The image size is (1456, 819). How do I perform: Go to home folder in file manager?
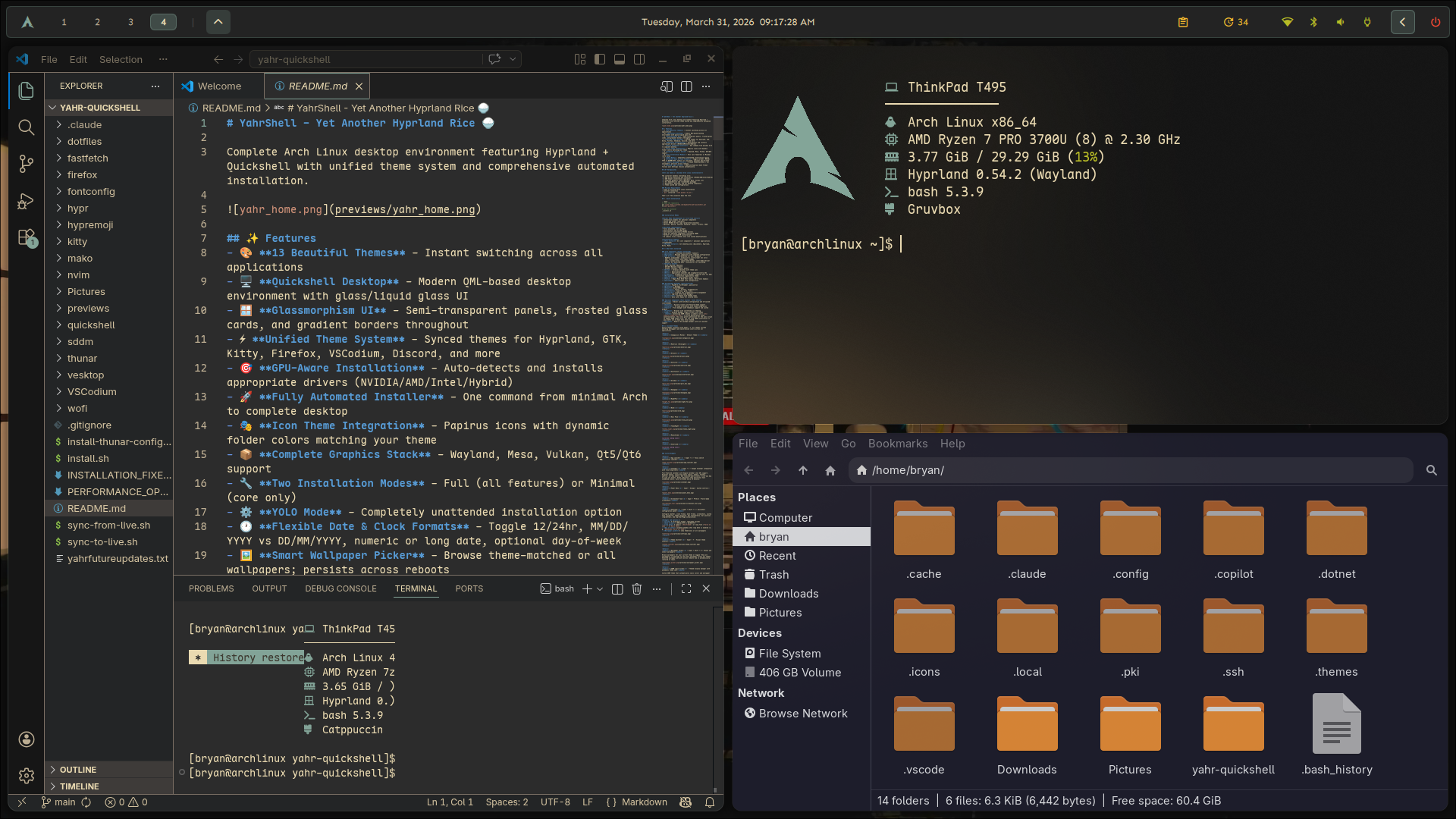(830, 470)
